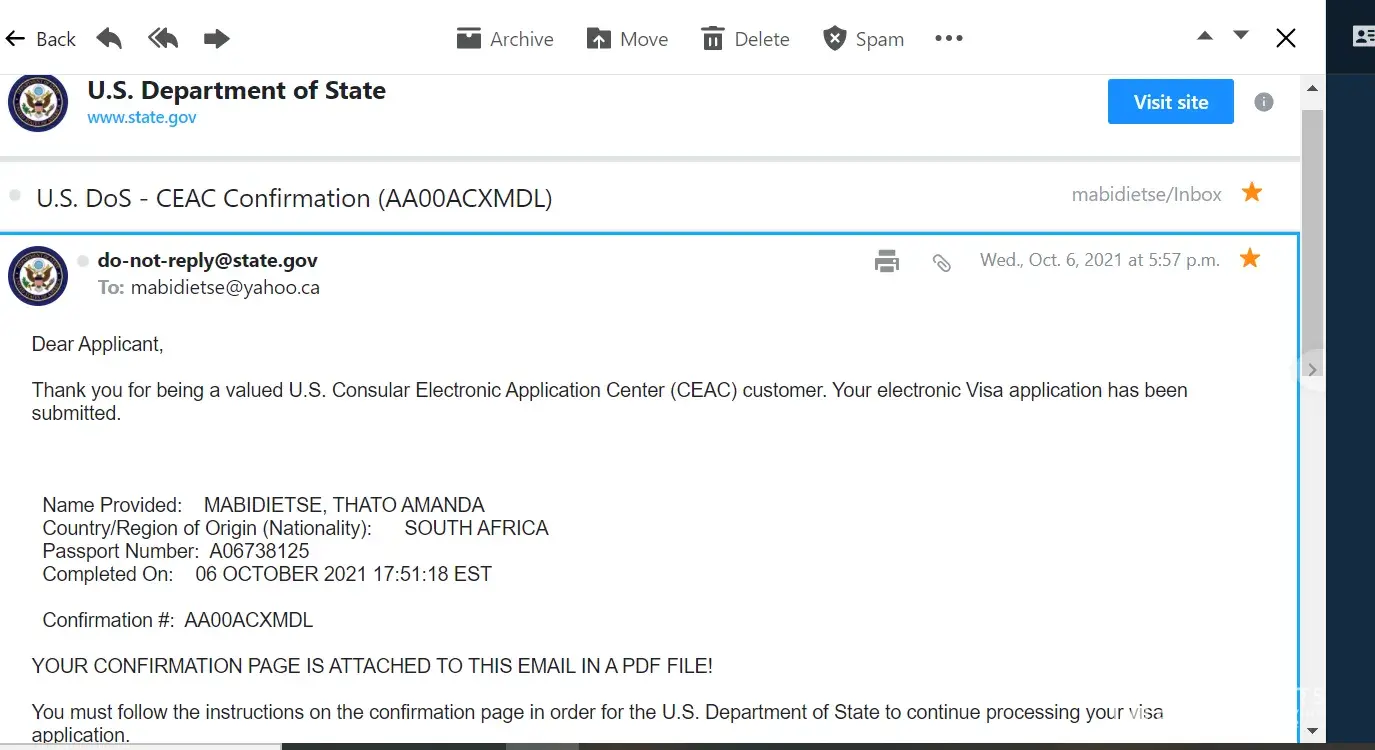Open the Move menu
Image resolution: width=1375 pixels, height=750 pixels.
pos(627,39)
